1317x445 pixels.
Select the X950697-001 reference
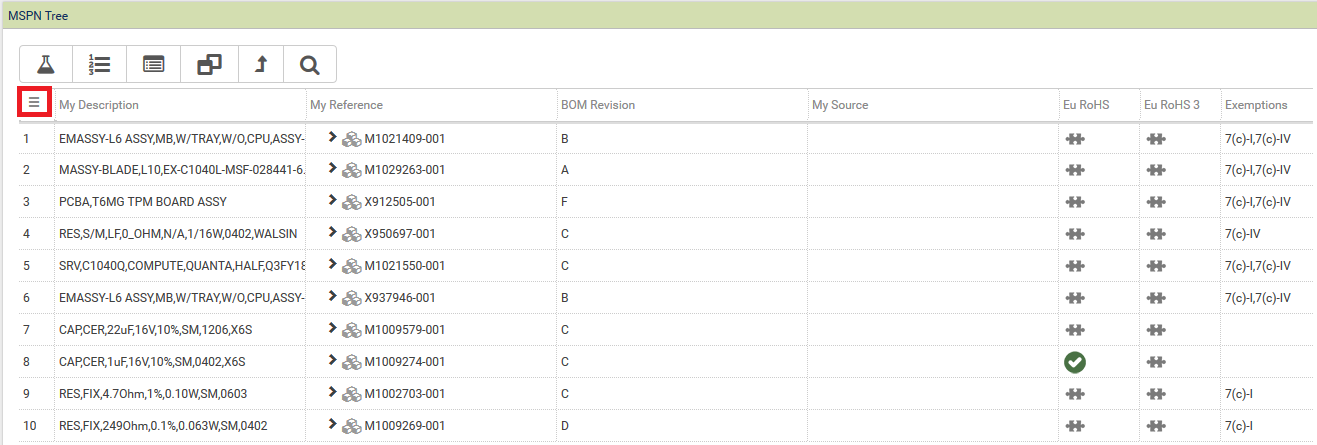coord(400,234)
